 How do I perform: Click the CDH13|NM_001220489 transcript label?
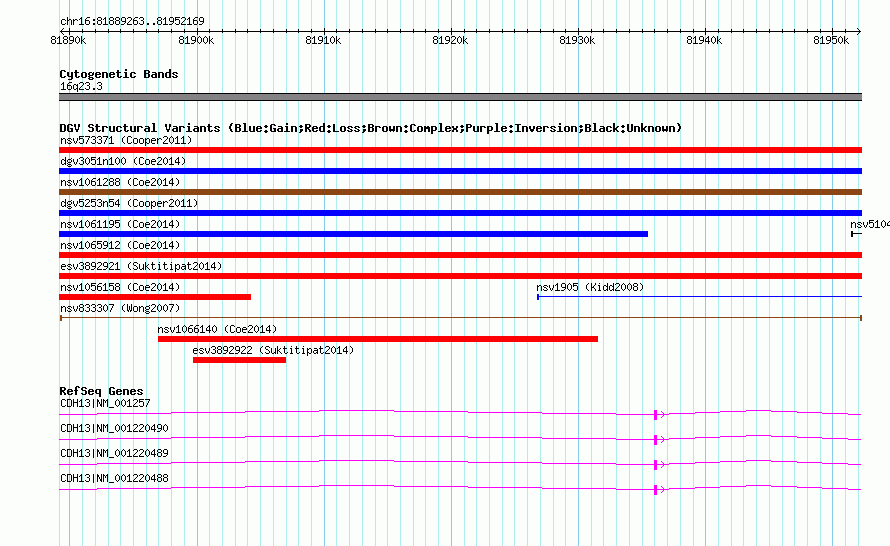[114, 453]
